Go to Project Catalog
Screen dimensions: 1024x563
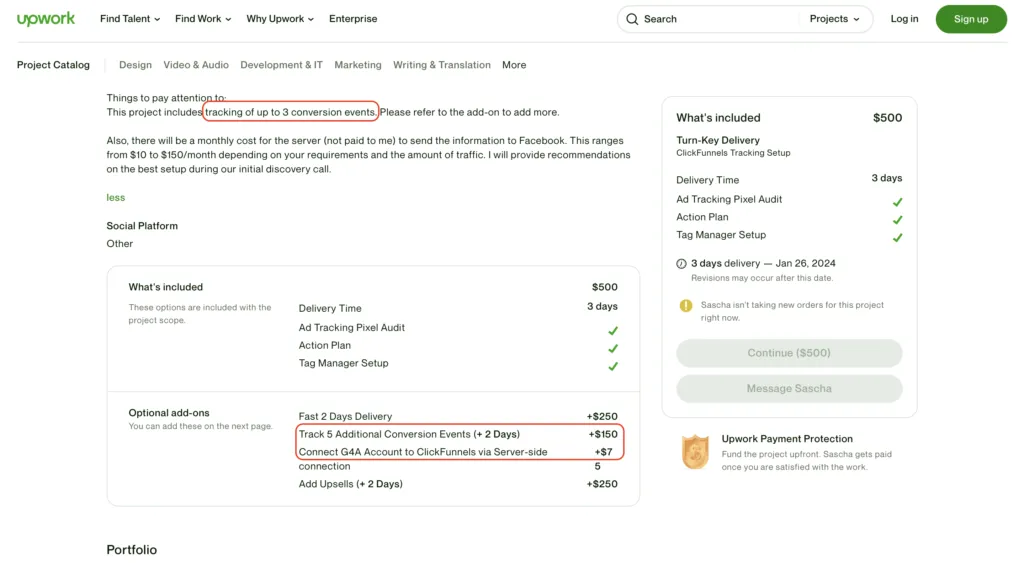tap(54, 65)
